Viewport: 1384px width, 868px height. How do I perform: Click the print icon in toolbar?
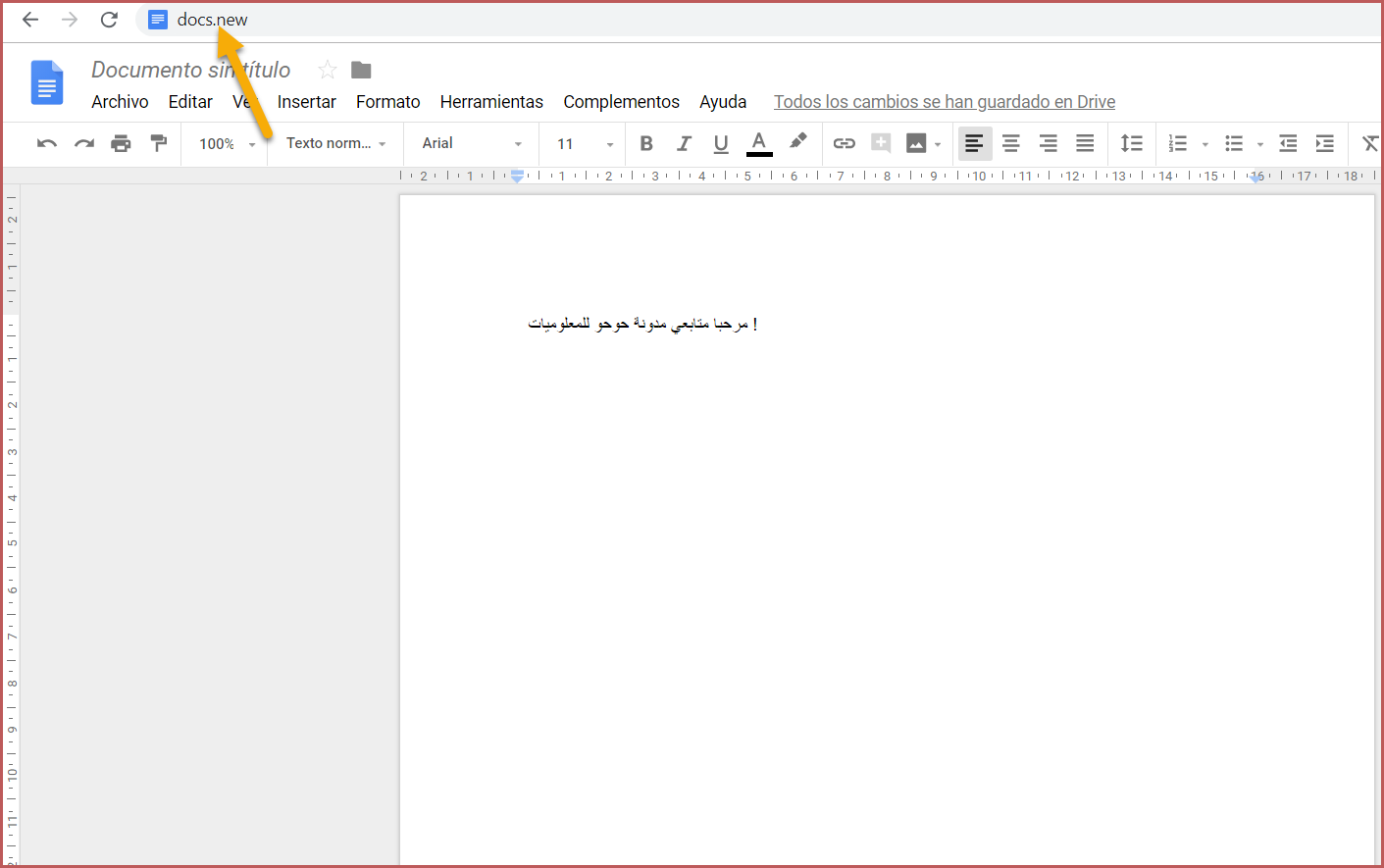click(x=121, y=144)
